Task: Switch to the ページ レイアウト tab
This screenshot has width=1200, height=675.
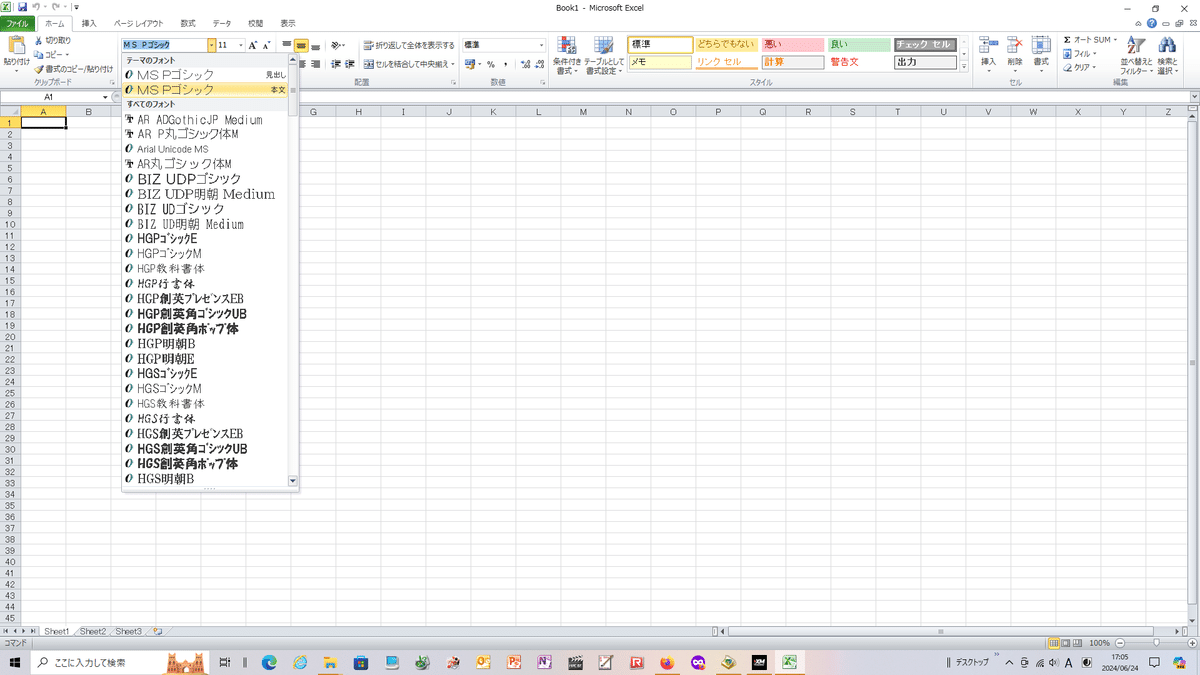Action: 138,22
